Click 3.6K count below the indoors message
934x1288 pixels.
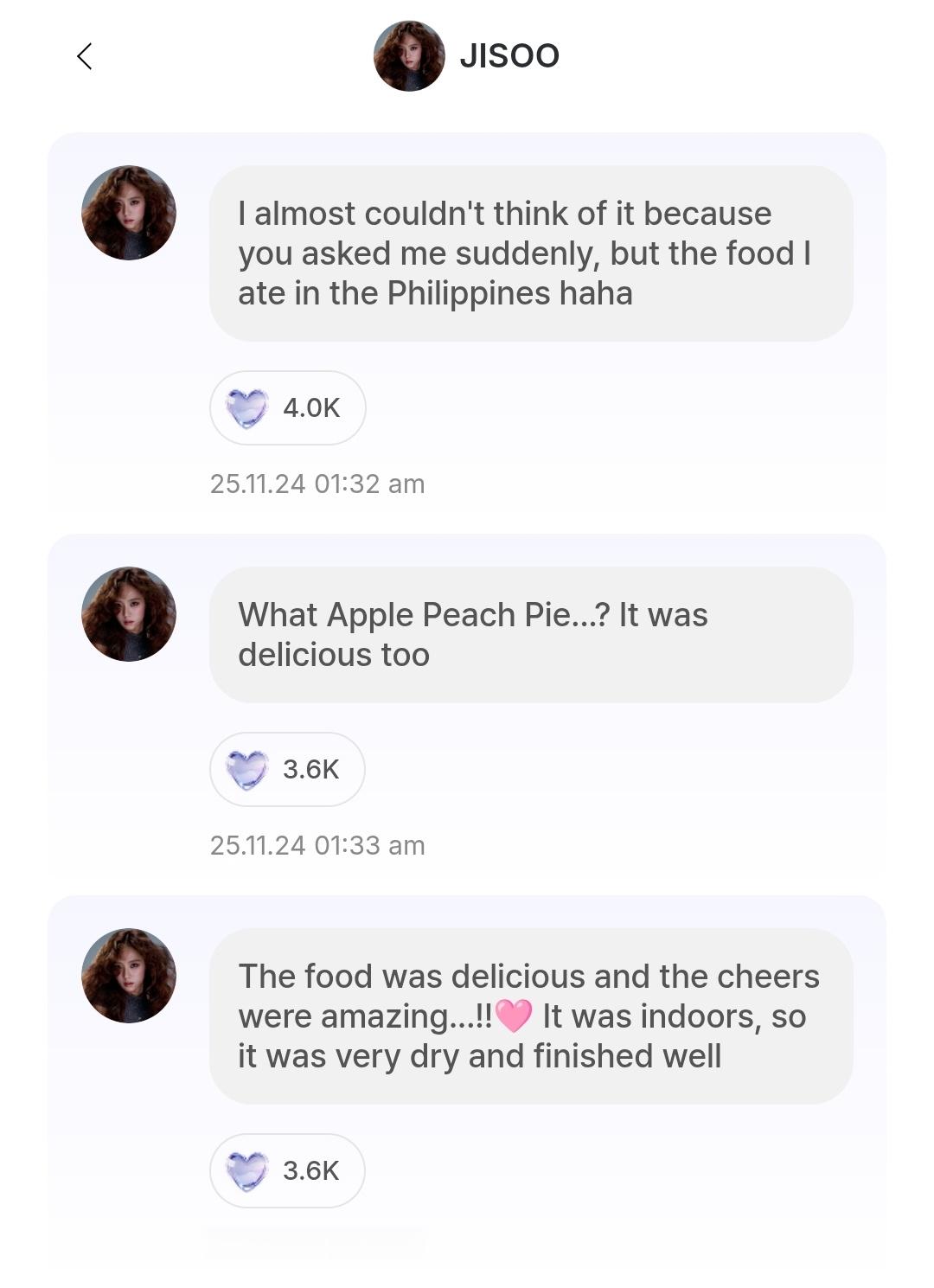(310, 1171)
